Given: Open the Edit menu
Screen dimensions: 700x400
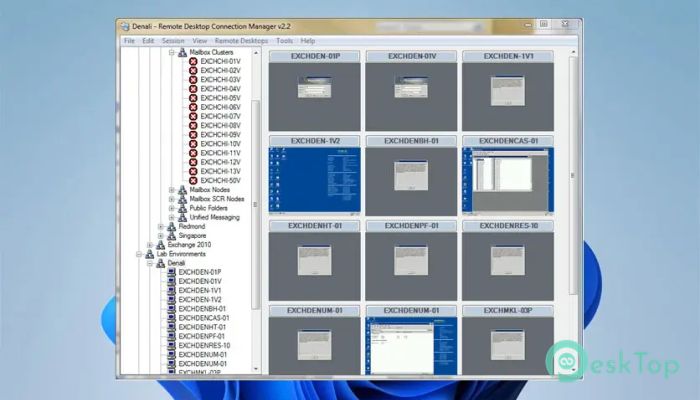Looking at the screenshot, I should point(148,41).
